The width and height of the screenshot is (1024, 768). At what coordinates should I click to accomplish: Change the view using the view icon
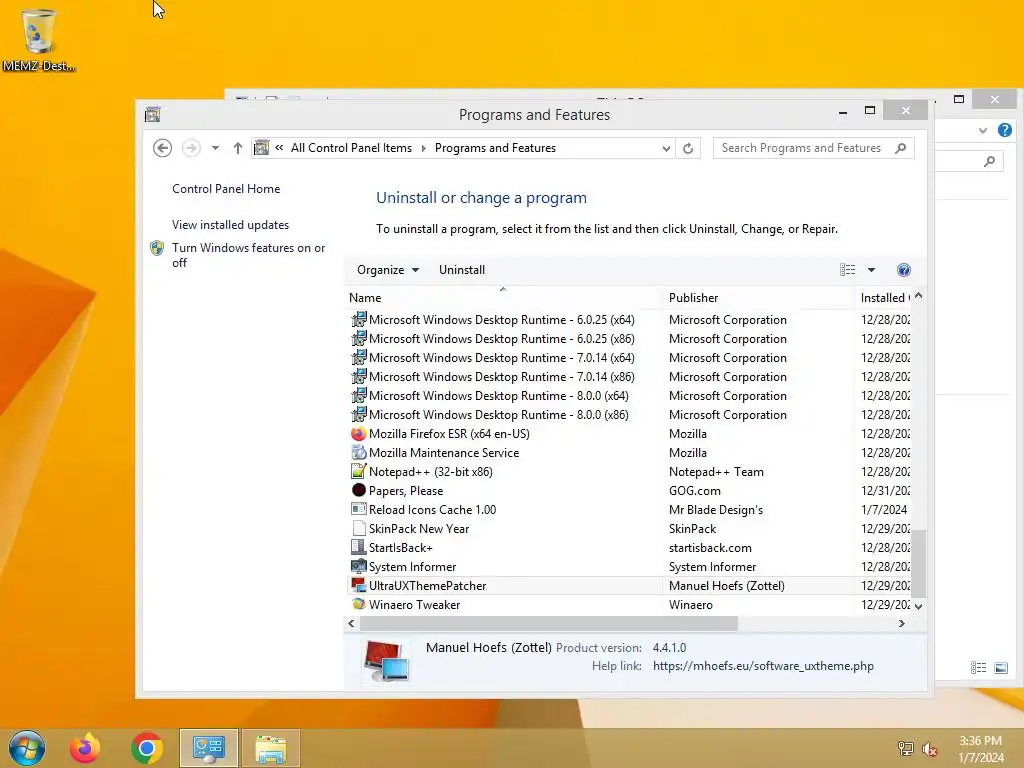click(x=848, y=270)
